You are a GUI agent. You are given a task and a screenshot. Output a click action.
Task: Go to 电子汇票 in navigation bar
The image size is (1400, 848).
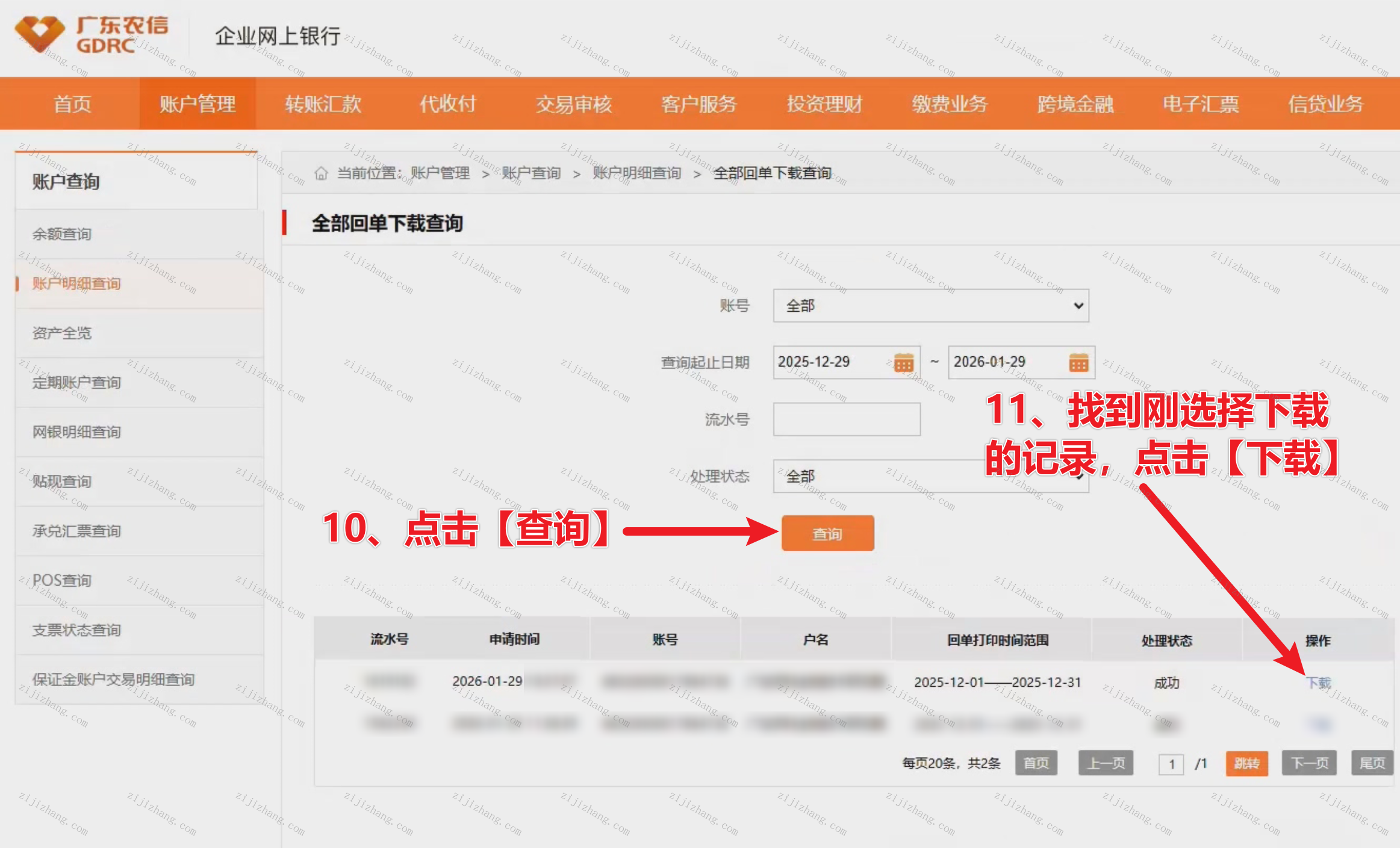(1200, 104)
